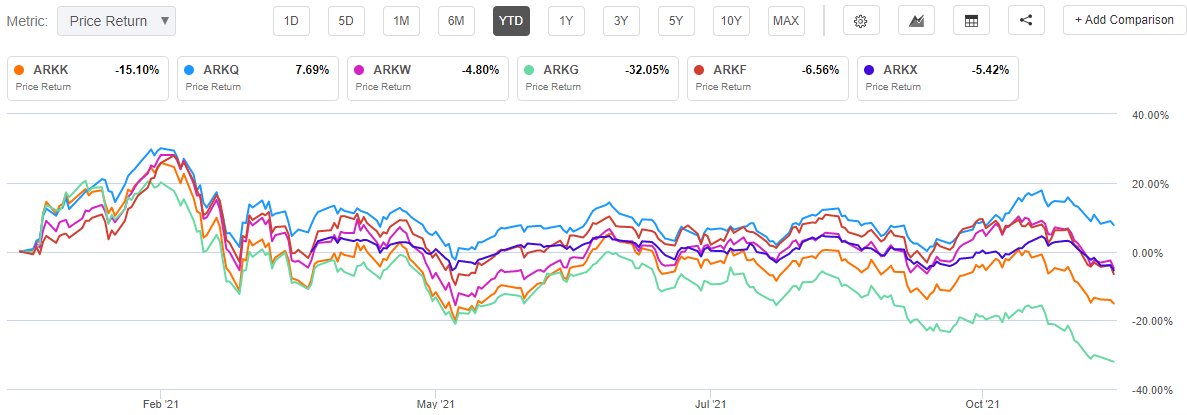Switch chart type with mountain chart icon
Screen dimensions: 1187x415
tap(916, 21)
